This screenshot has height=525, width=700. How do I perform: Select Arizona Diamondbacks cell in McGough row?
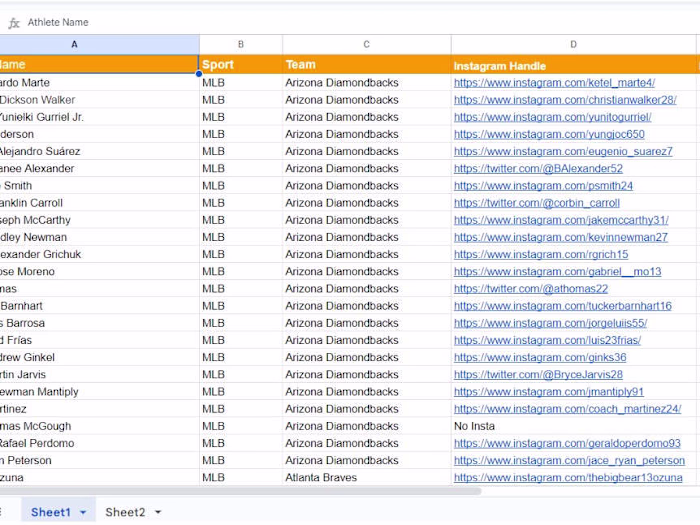click(367, 426)
